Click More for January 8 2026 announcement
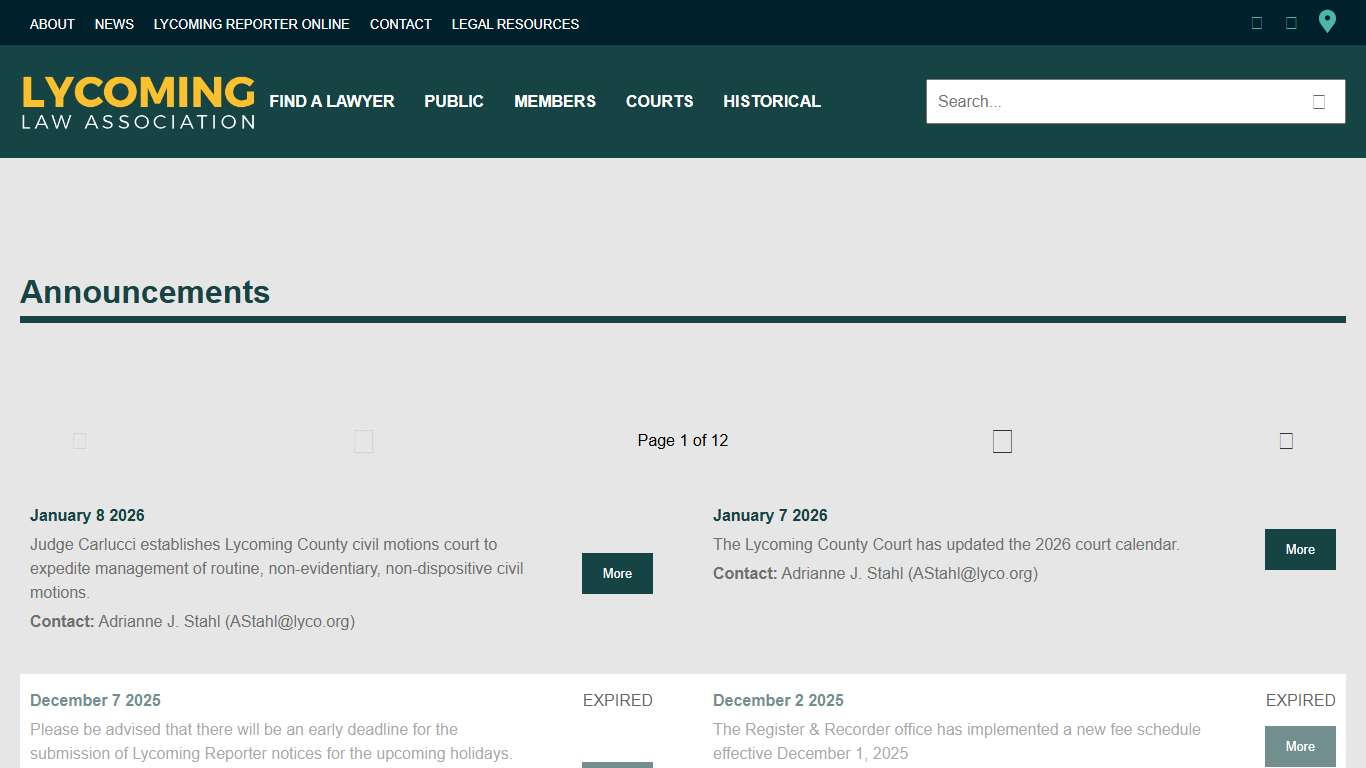This screenshot has width=1366, height=768. [617, 573]
